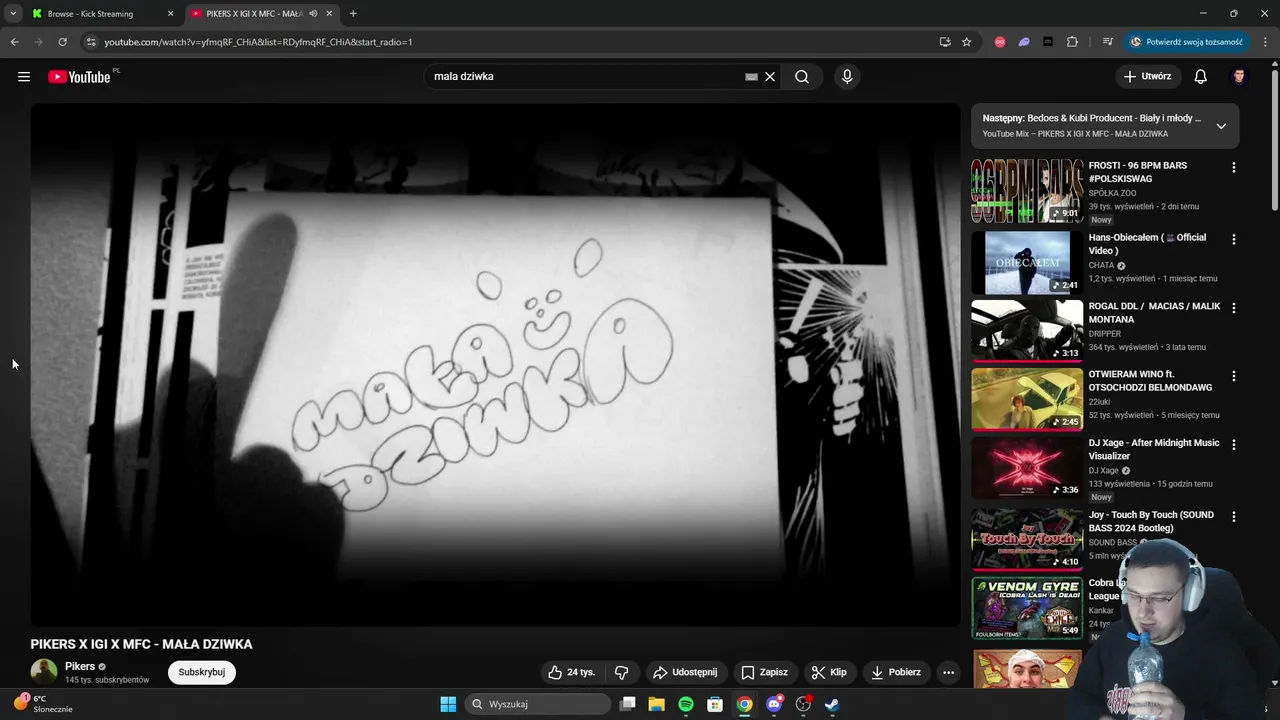Screen dimensions: 1280x720
Task: Open the Chrome extensions puzzle icon
Action: 1072,42
